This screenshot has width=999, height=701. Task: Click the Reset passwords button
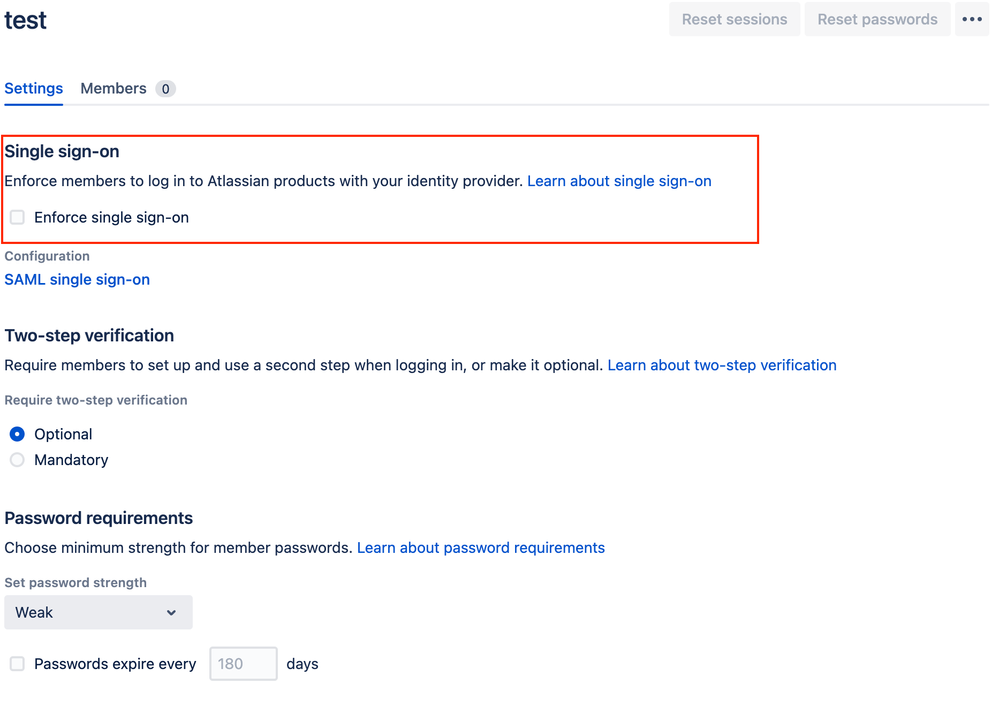[x=877, y=19]
